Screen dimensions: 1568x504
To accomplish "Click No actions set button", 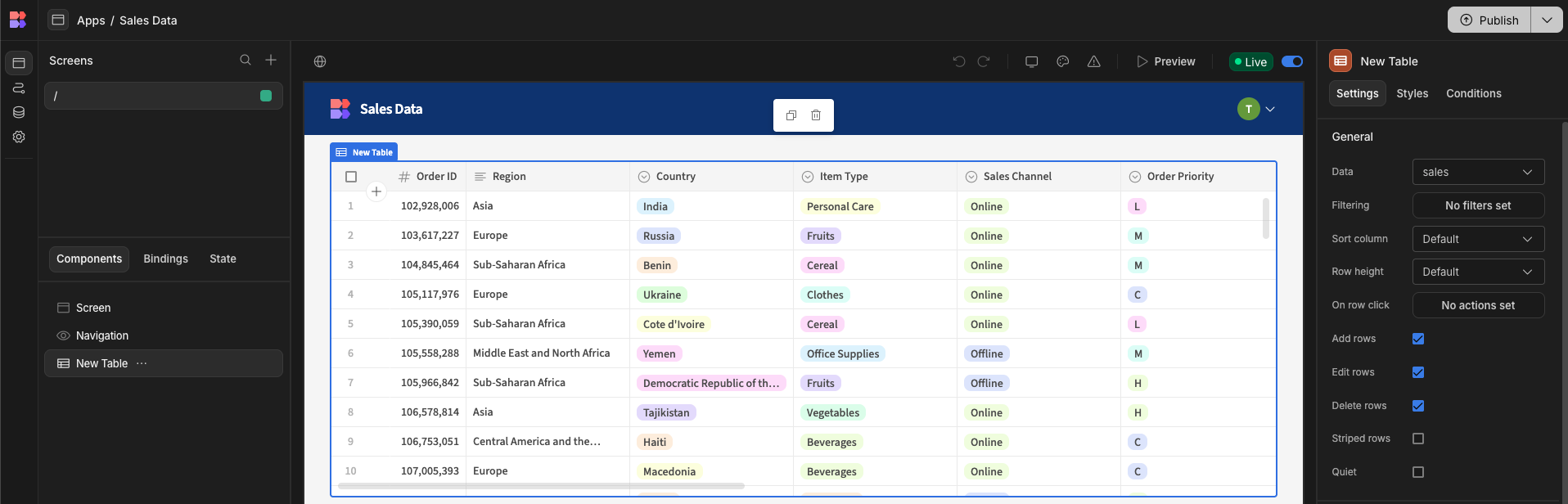I will pyautogui.click(x=1478, y=305).
